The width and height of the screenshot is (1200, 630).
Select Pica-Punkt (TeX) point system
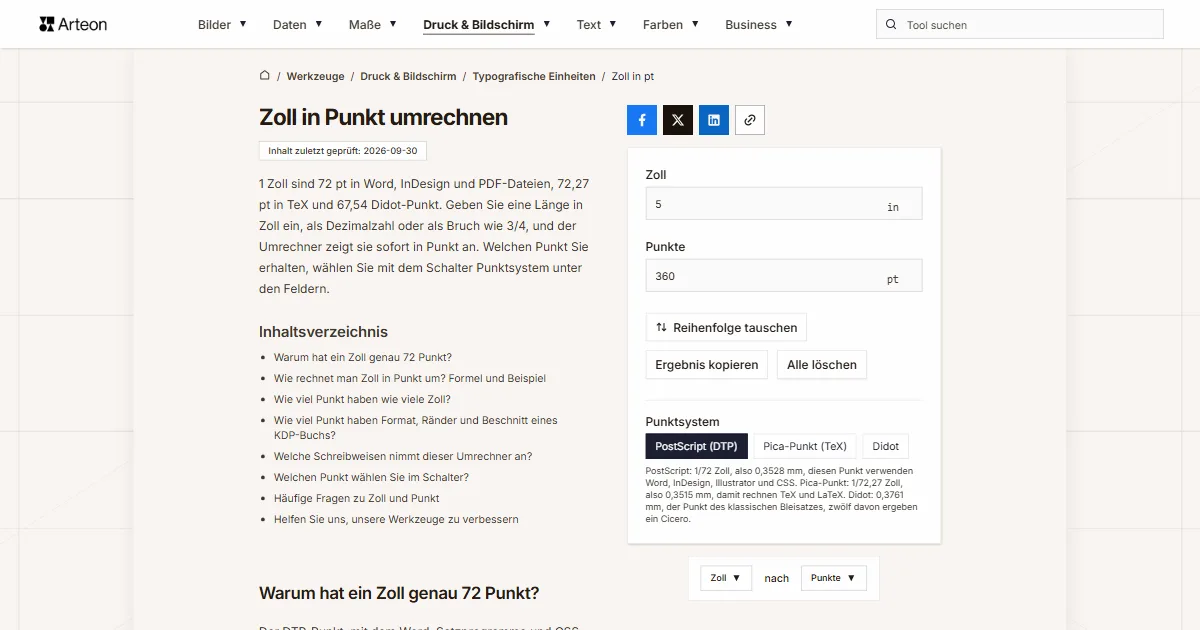(x=805, y=446)
